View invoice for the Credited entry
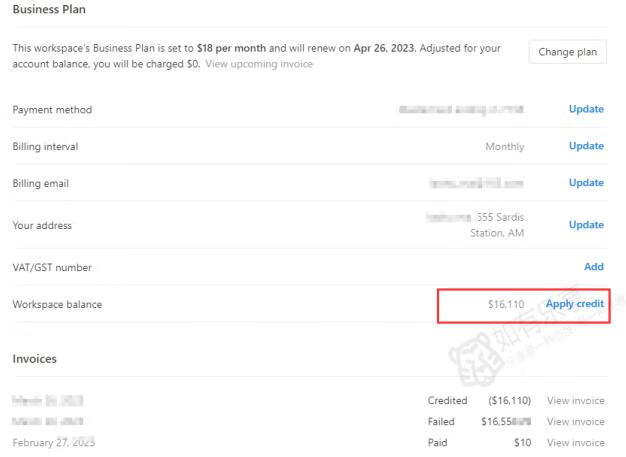 (575, 400)
